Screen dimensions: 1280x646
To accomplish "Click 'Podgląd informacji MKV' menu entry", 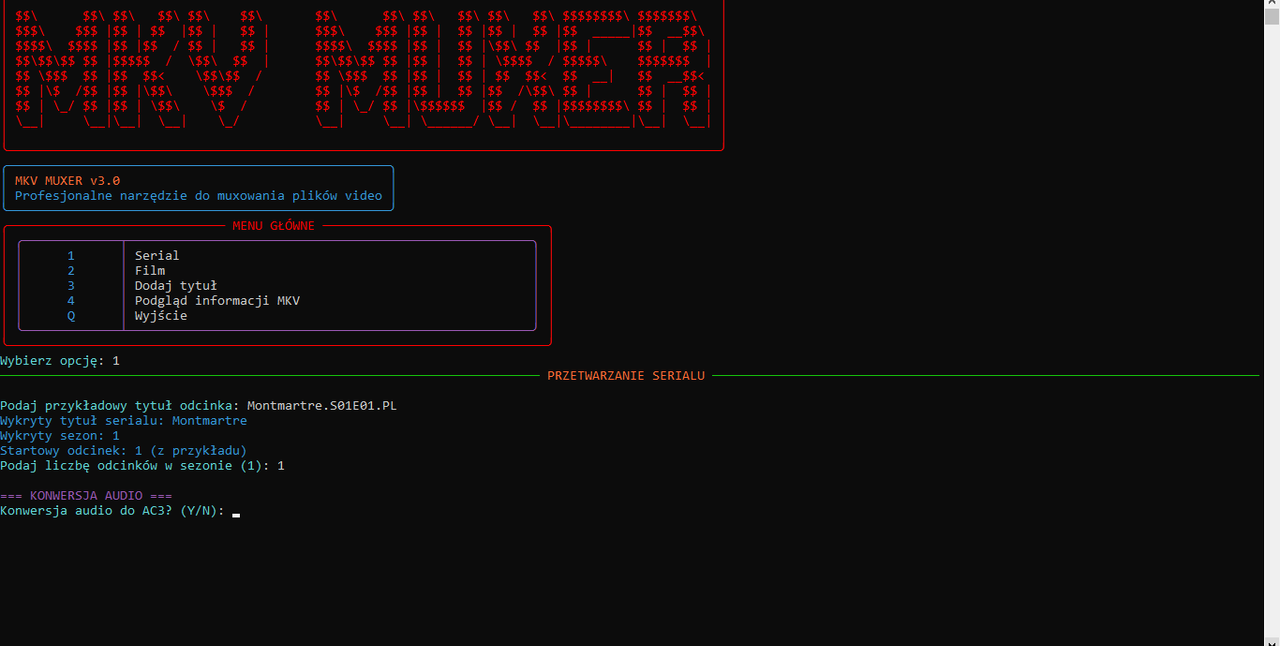I will click(217, 301).
